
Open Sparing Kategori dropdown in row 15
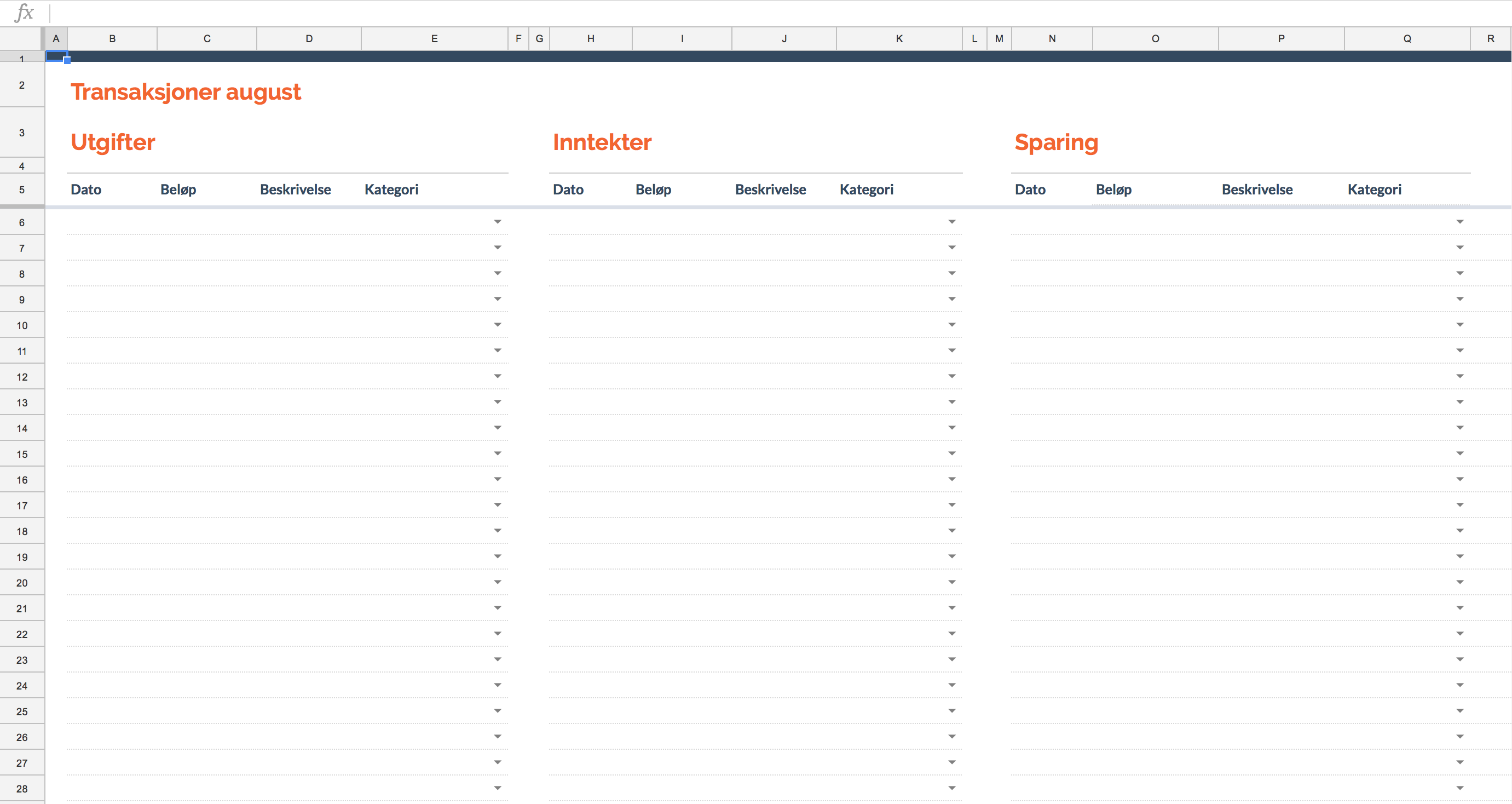[x=1459, y=453]
